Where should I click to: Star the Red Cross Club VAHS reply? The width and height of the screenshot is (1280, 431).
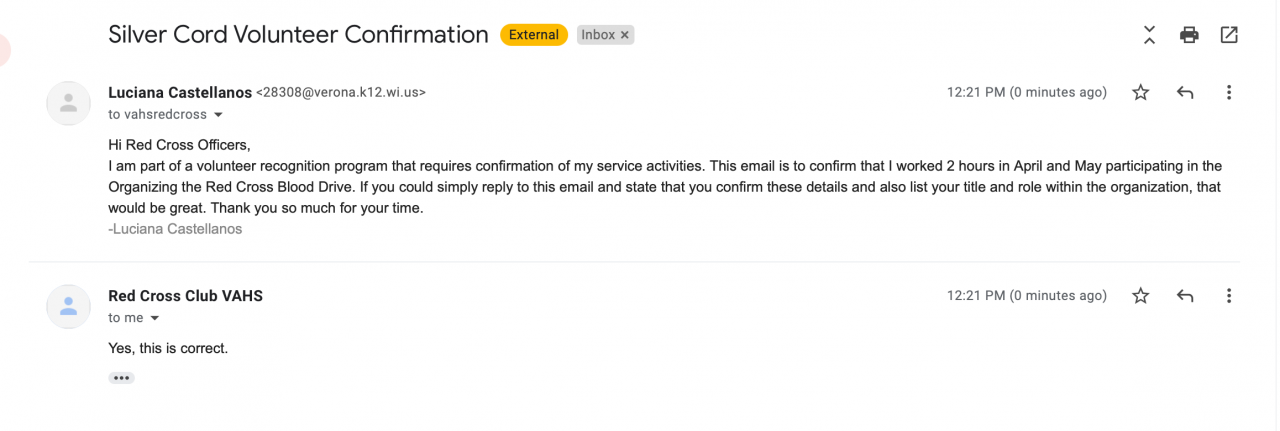1140,296
